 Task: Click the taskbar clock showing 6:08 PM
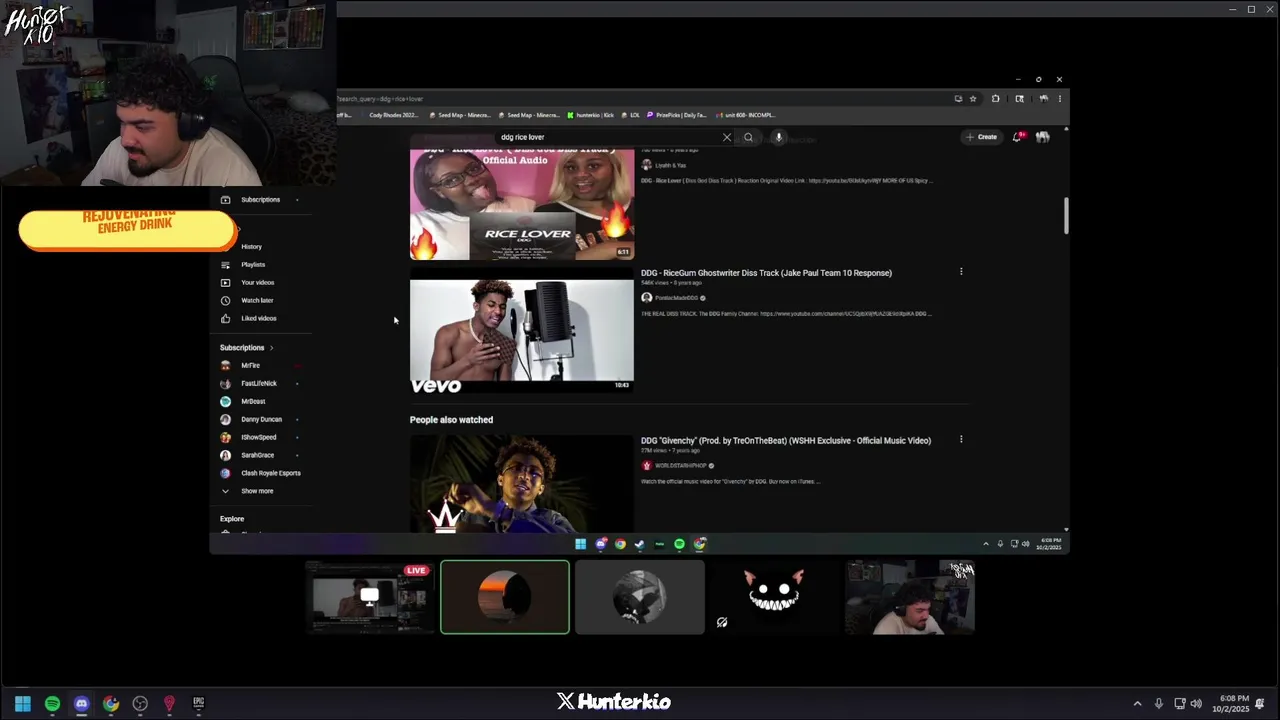coord(1230,704)
